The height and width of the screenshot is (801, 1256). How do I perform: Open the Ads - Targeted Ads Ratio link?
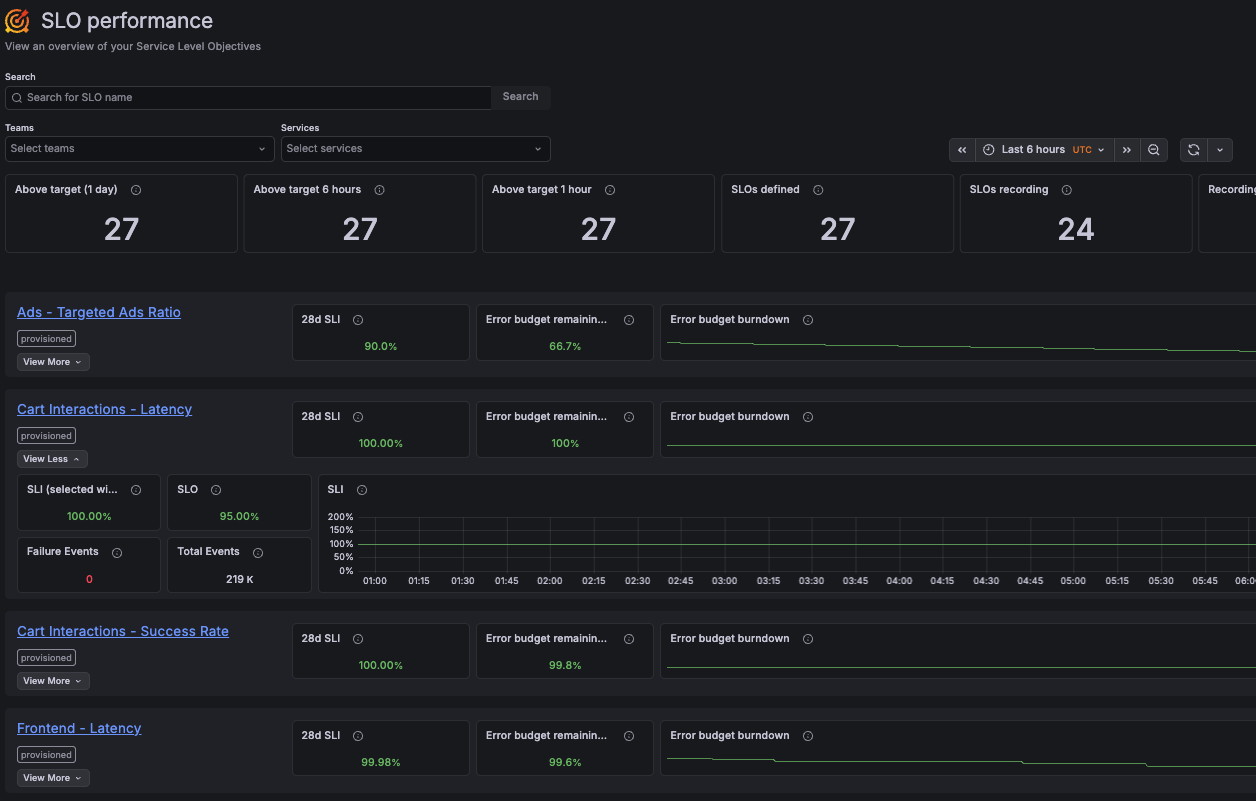tap(99, 313)
